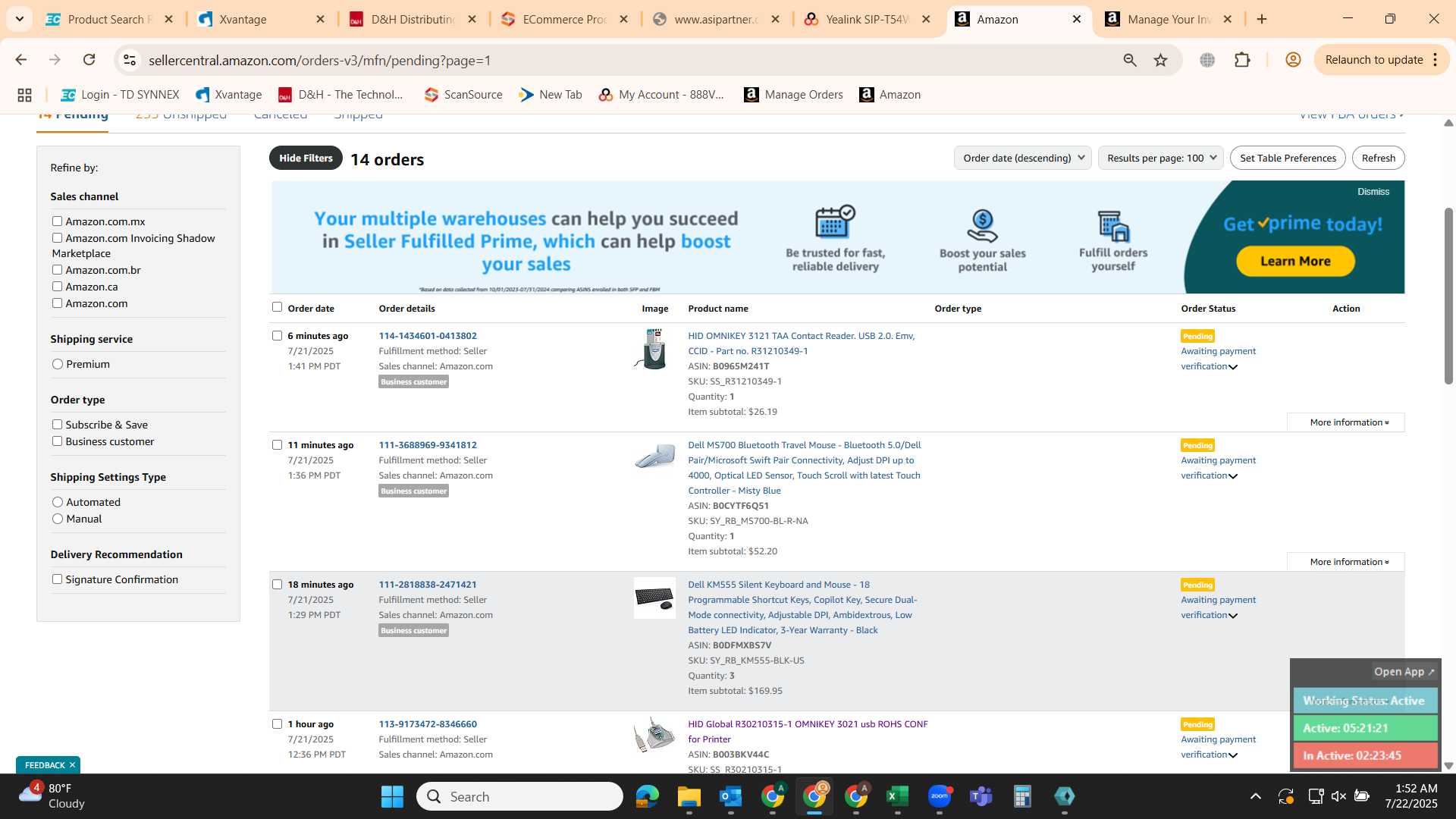Open the Order date sort dropdown

(1022, 158)
